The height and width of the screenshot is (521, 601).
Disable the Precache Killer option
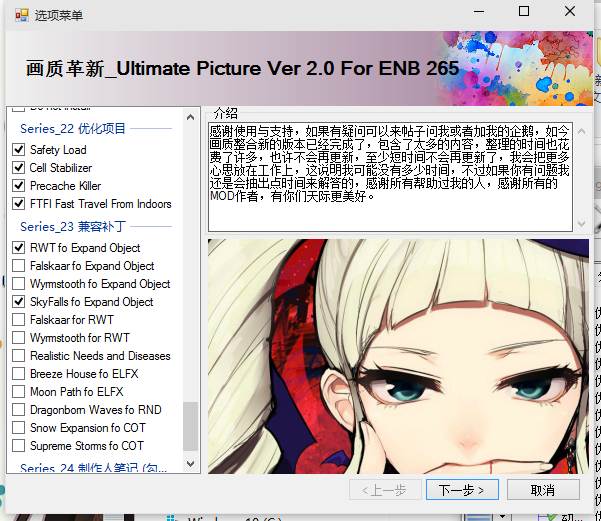point(18,186)
